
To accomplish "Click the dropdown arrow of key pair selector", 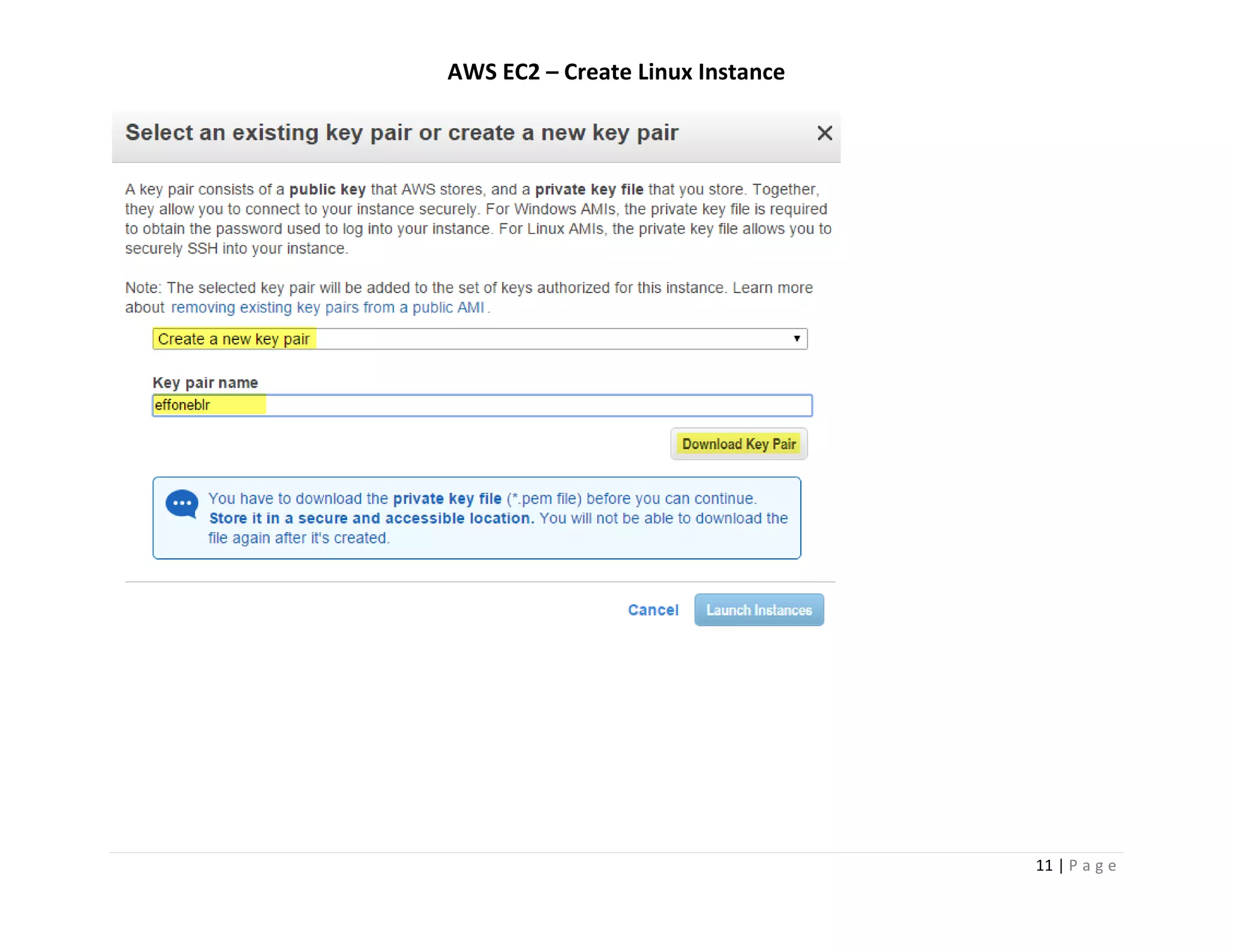I will pyautogui.click(x=797, y=339).
